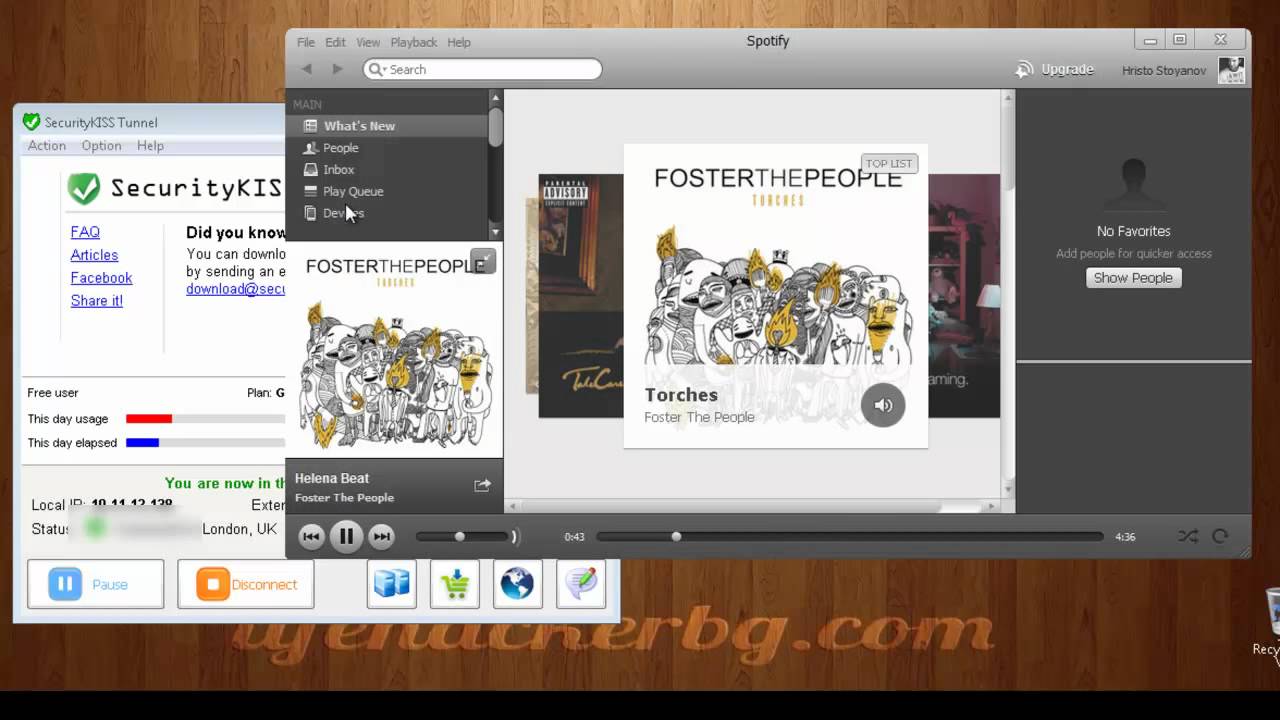This screenshot has width=1280, height=720.
Task: Click the Inbox sidebar icon
Action: (310, 170)
